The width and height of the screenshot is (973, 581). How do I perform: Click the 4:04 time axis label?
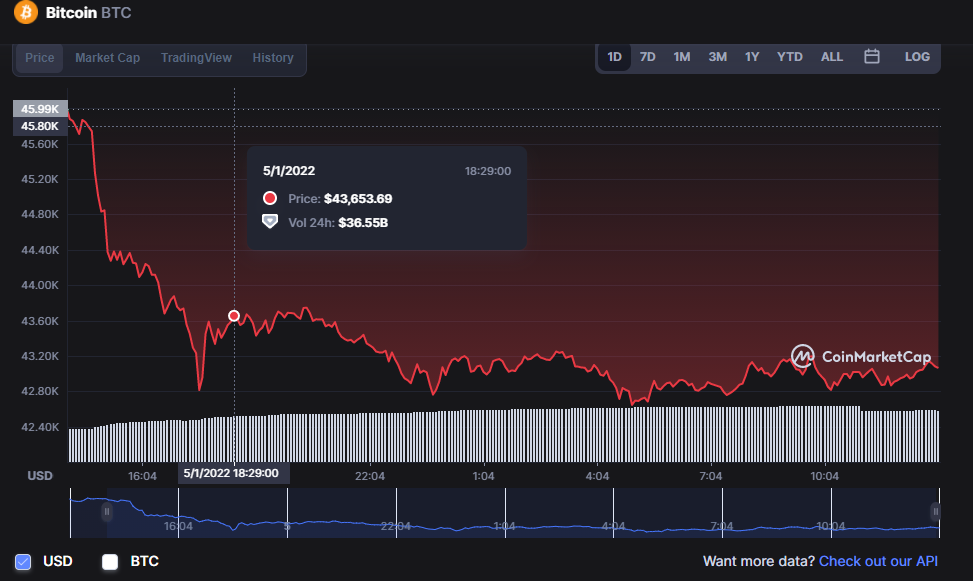[x=597, y=476]
